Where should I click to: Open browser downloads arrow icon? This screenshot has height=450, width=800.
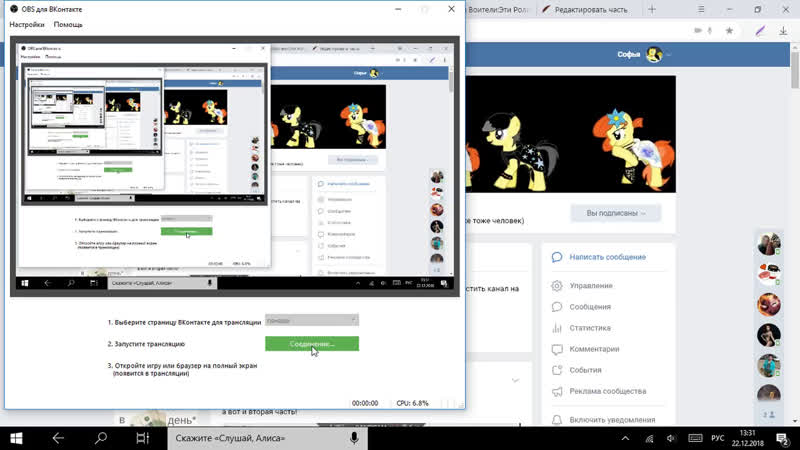click(x=783, y=31)
